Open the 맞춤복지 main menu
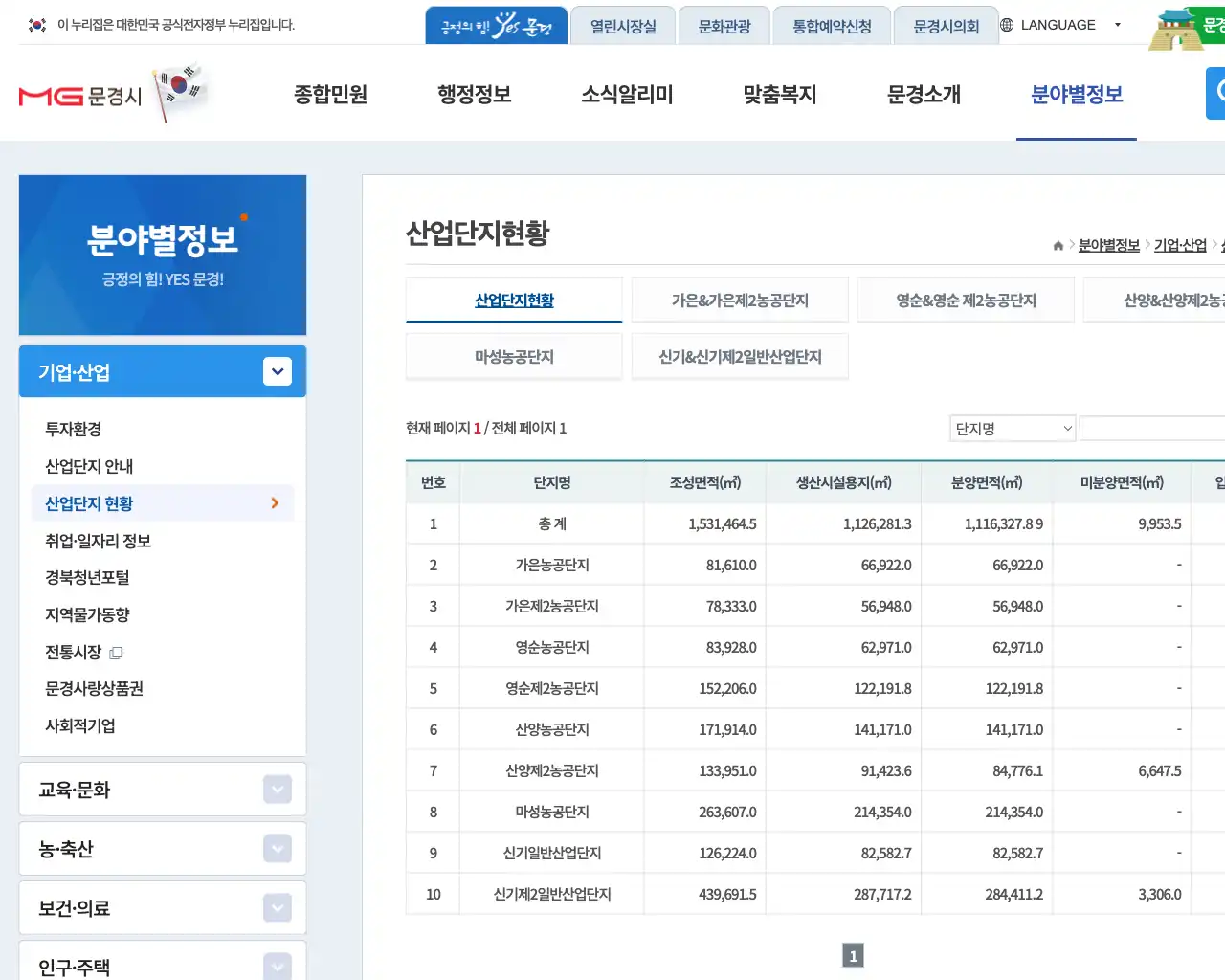This screenshot has width=1225, height=980. [780, 94]
